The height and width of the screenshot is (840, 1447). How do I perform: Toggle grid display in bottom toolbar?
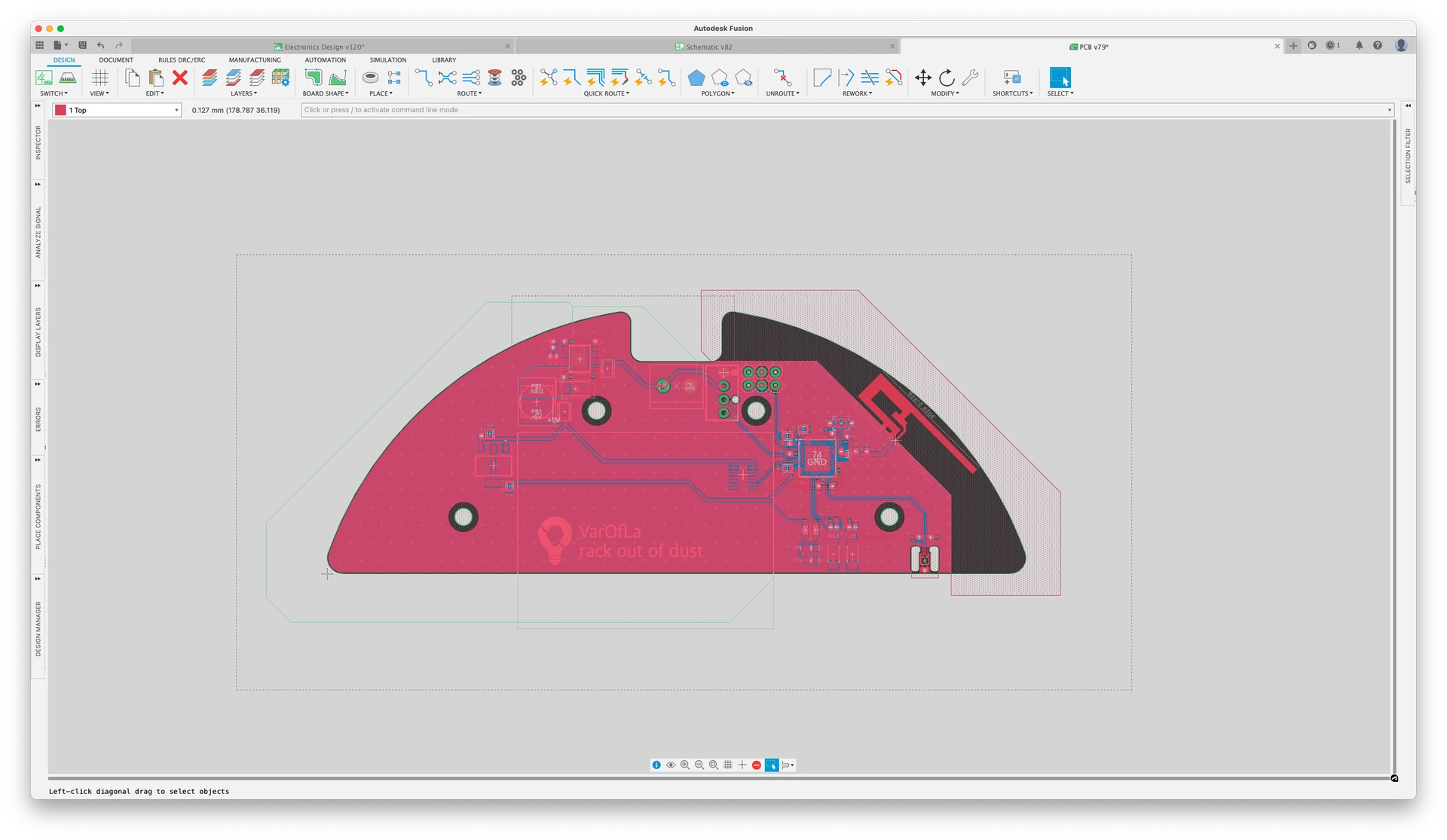point(728,765)
